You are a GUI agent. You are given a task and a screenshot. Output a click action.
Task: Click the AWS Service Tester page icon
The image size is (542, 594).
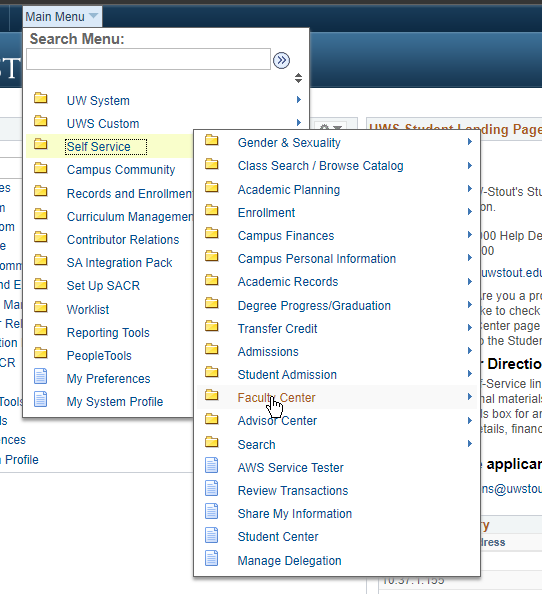click(212, 465)
